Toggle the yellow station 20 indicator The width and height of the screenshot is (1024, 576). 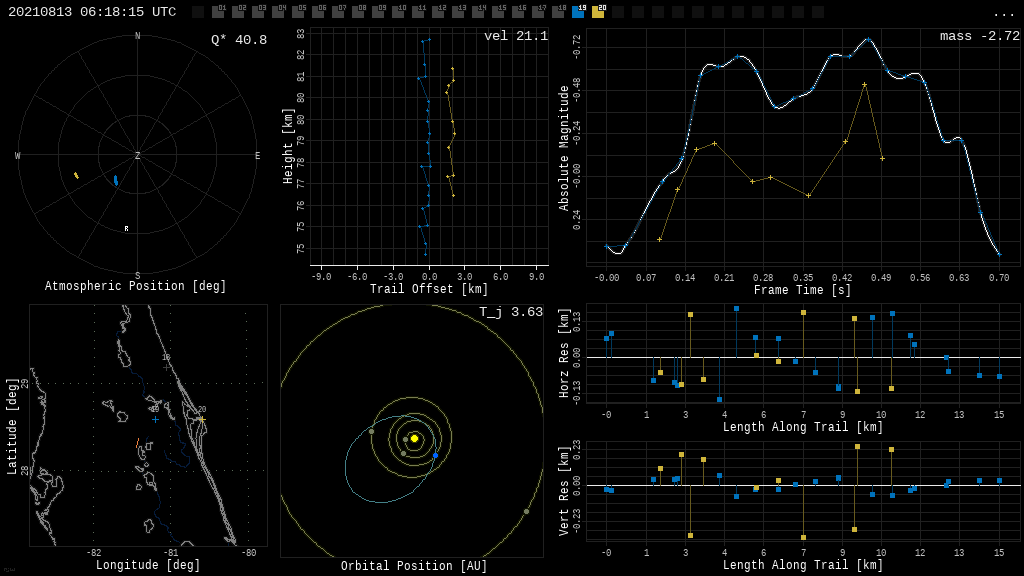click(x=598, y=11)
